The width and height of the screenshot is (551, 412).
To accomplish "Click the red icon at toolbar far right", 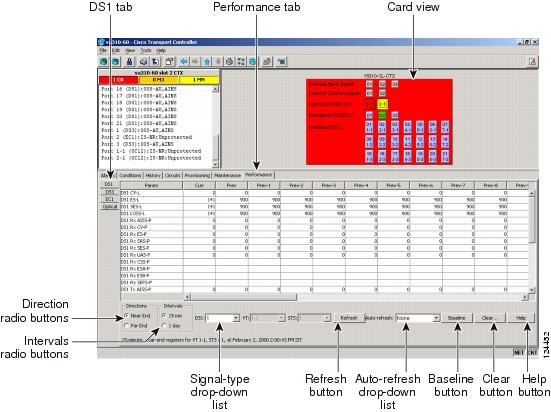I will click(x=532, y=61).
